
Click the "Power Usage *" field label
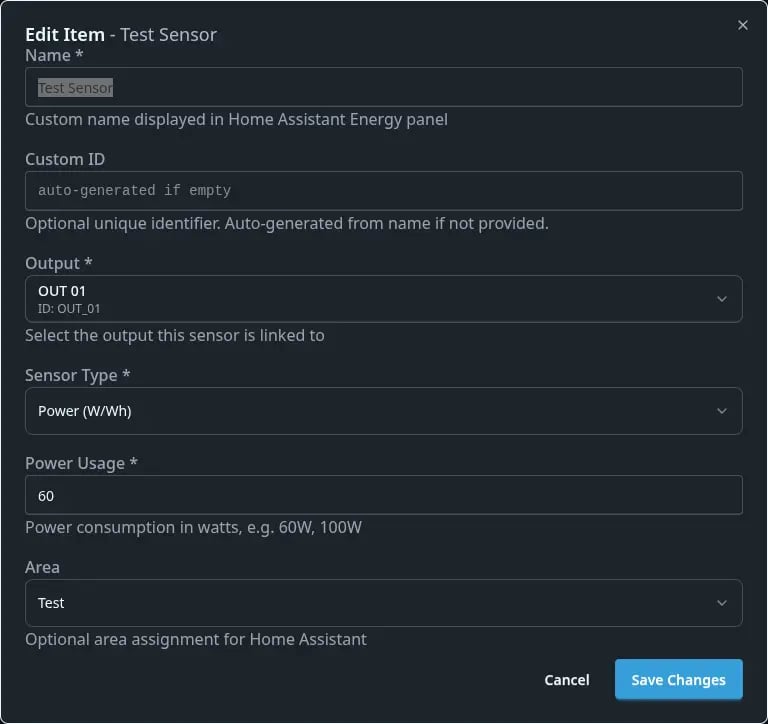[81, 463]
